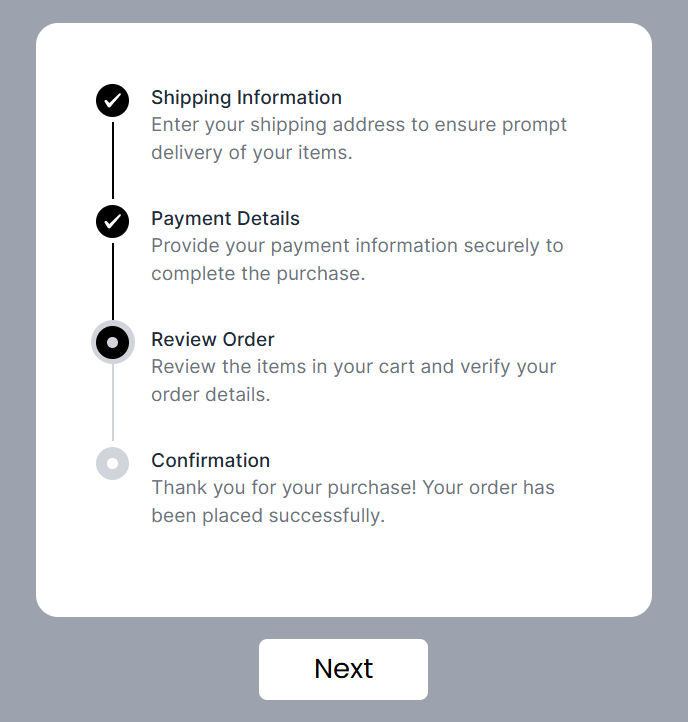This screenshot has height=722, width=688.
Task: Select the active Review Order step indicator
Action: (112, 343)
